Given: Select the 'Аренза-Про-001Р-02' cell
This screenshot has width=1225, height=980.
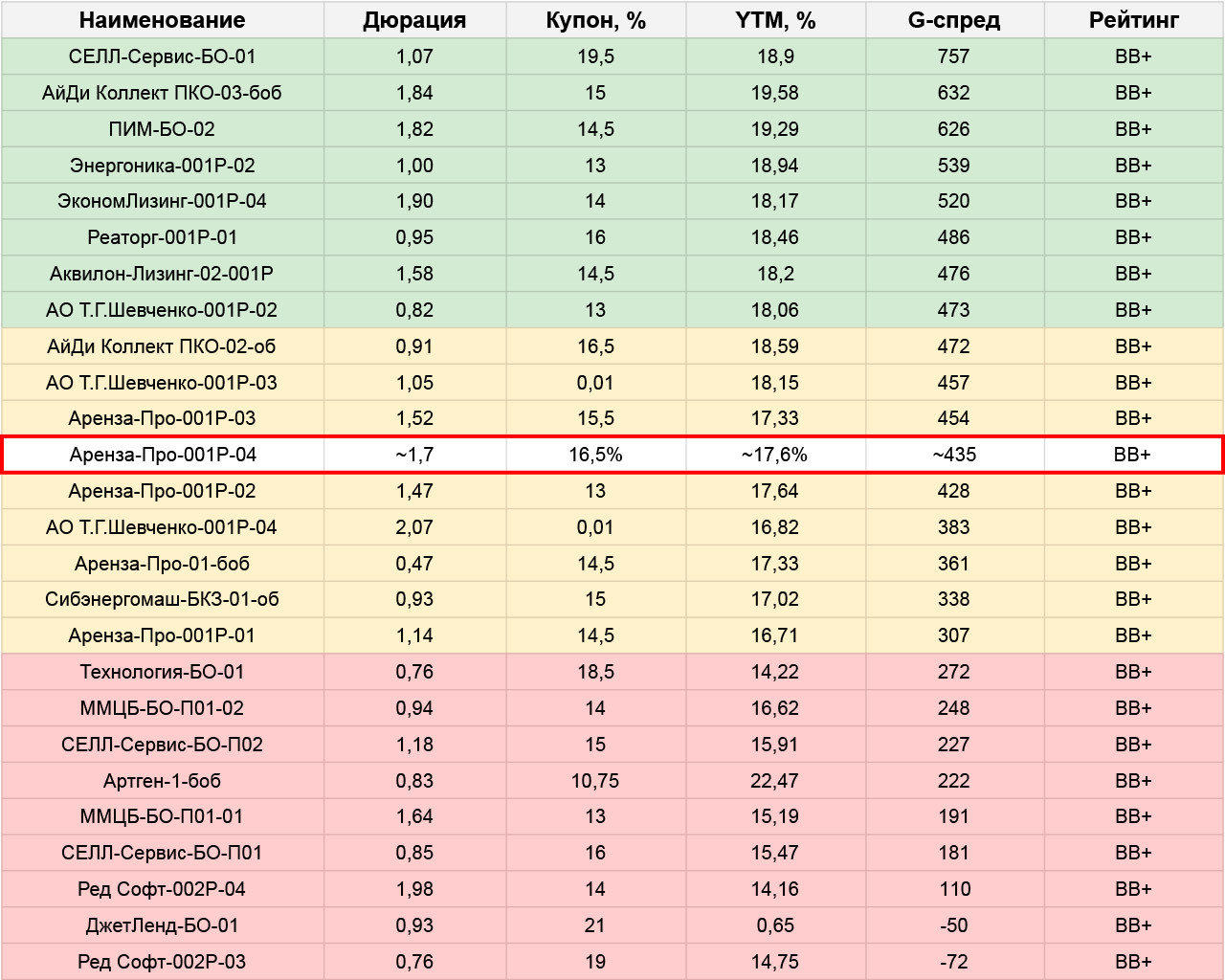Looking at the screenshot, I should pos(163,491).
